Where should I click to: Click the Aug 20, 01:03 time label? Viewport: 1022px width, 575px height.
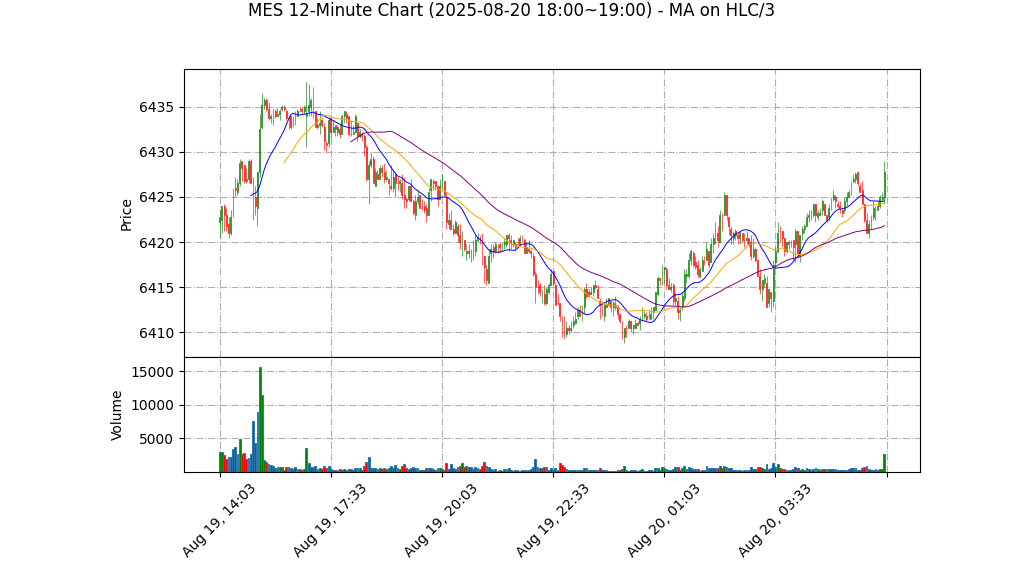pyautogui.click(x=664, y=521)
